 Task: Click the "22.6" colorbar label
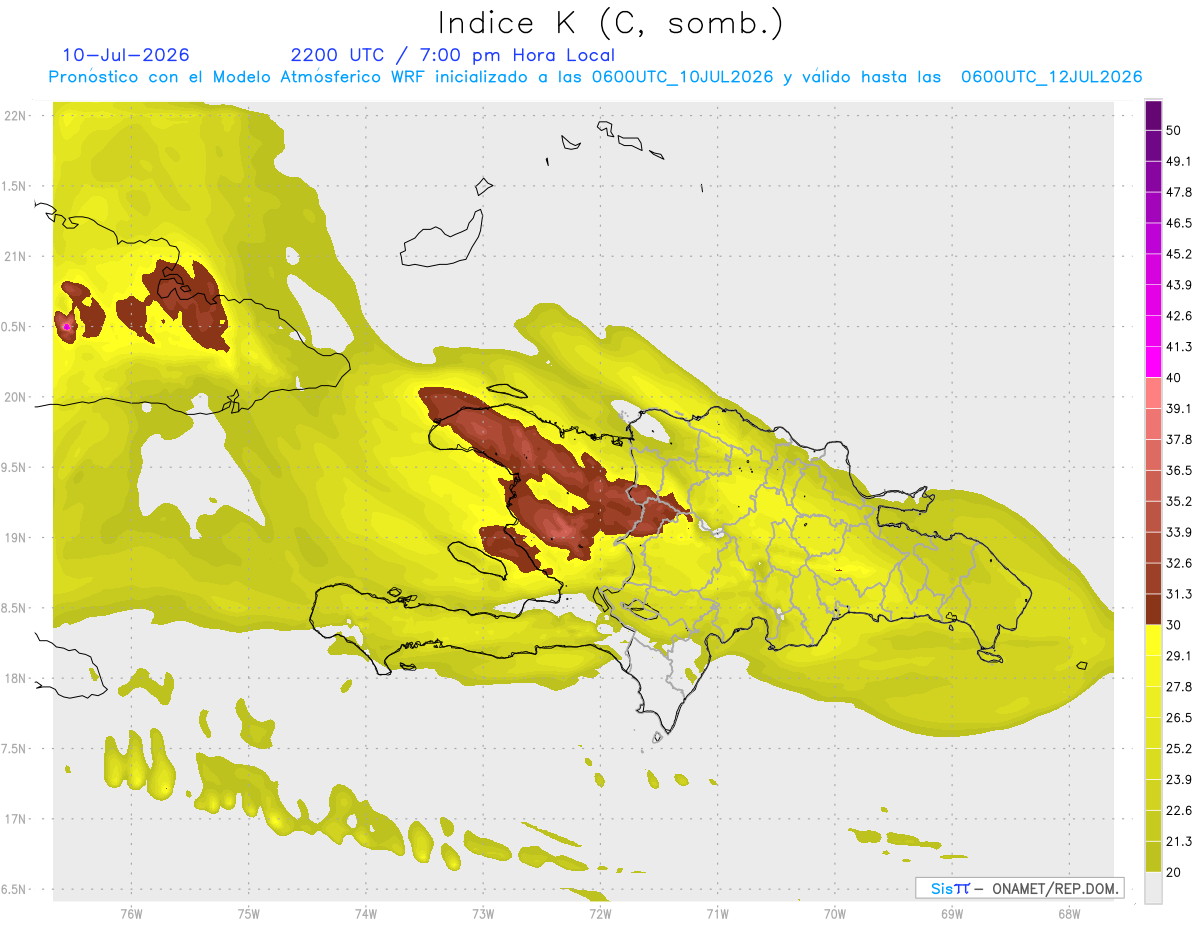(1179, 810)
